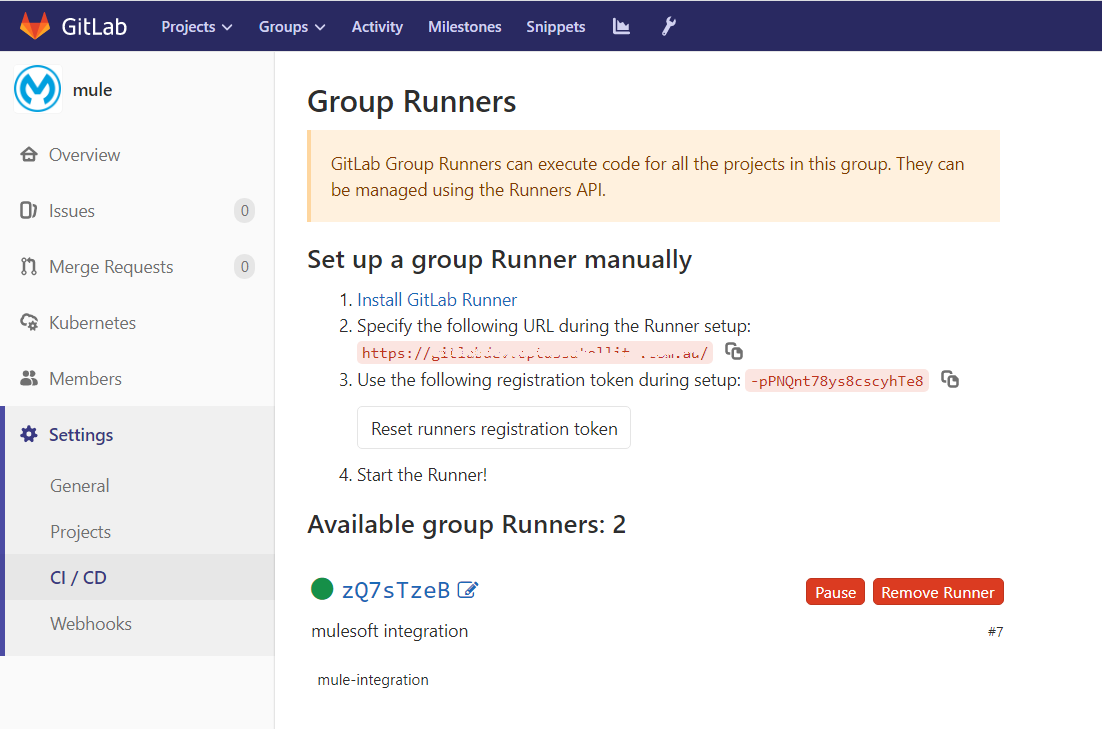Pause the zQ7sTzeB runner

(x=835, y=591)
